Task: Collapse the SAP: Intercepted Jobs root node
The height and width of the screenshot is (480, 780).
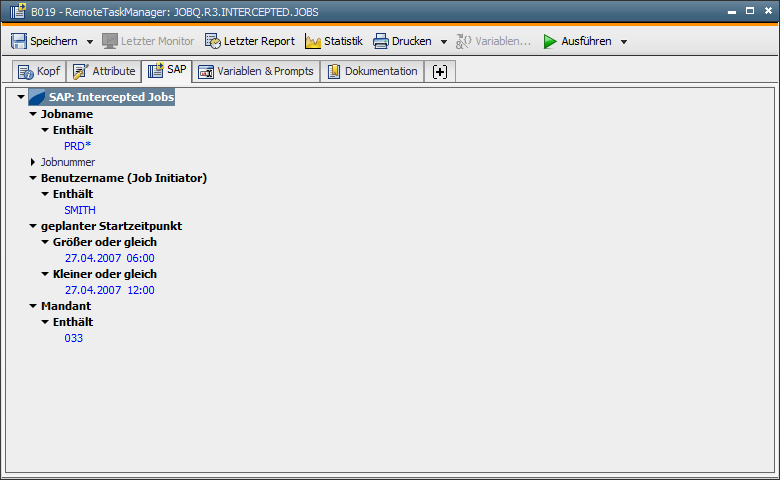Action: pyautogui.click(x=21, y=97)
